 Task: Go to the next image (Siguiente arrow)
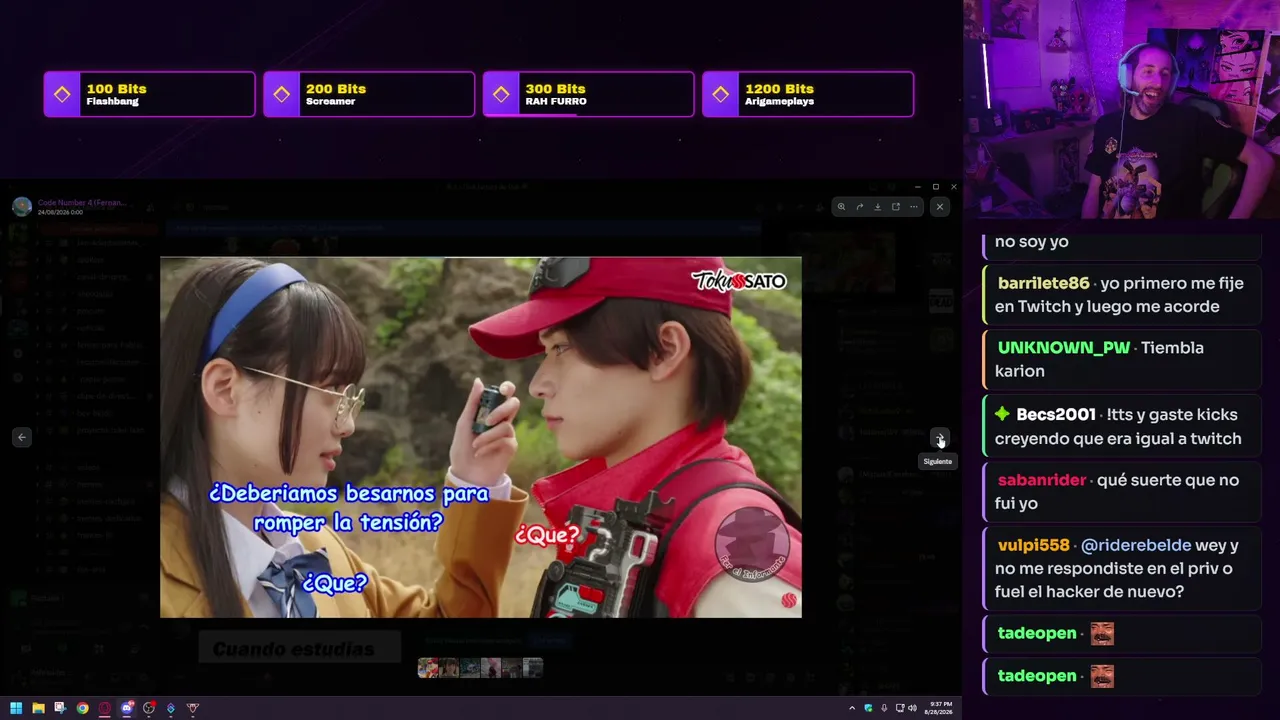[939, 438]
